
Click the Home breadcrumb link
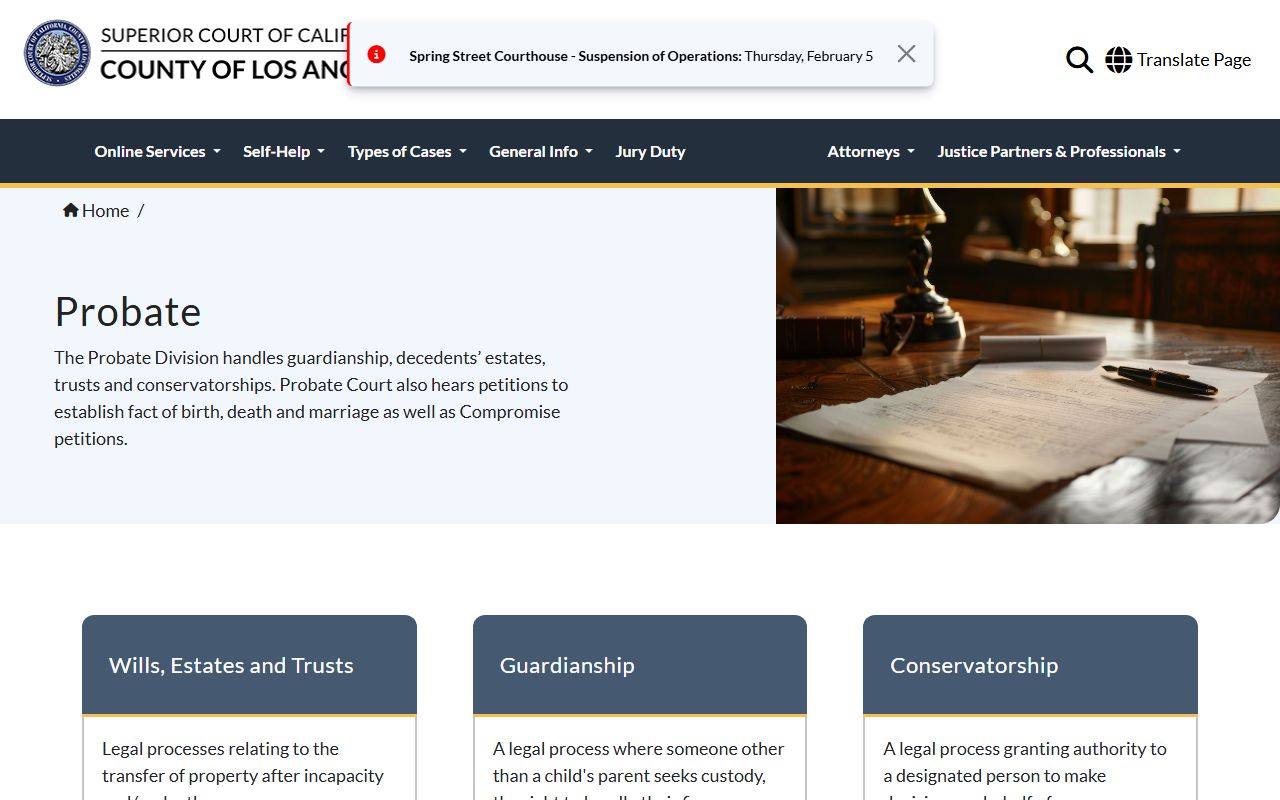(105, 210)
